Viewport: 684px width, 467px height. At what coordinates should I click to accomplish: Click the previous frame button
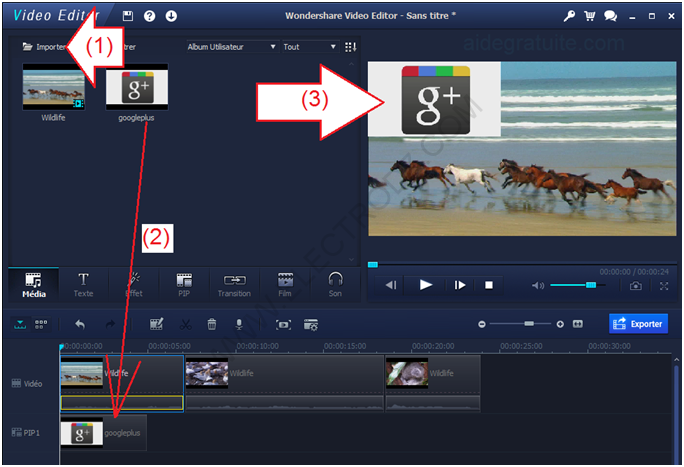(x=391, y=285)
